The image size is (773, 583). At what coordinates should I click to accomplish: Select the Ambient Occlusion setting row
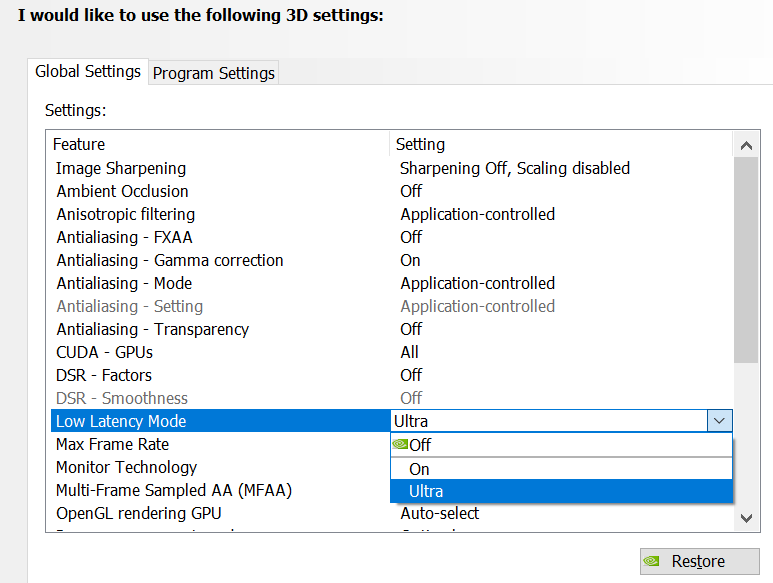(x=122, y=191)
